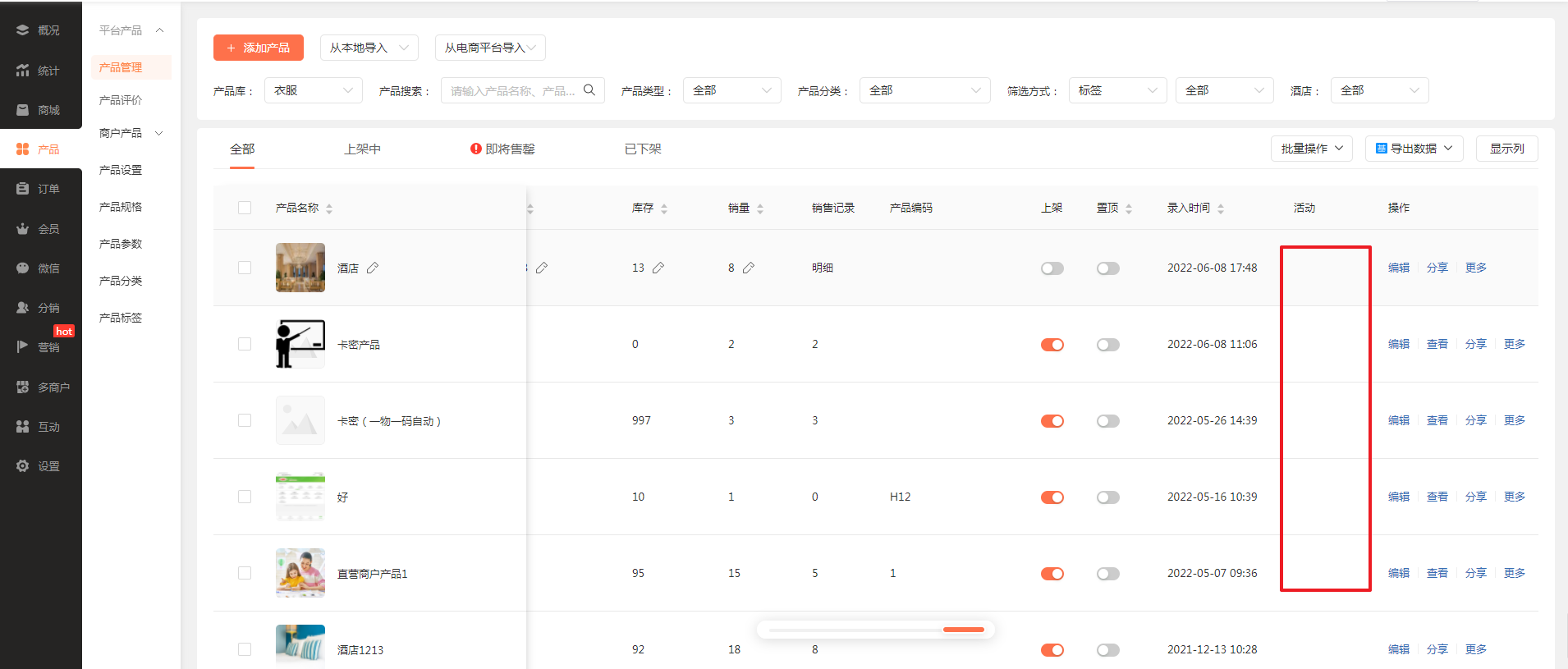Select the checkbox for 好 product row
Image resolution: width=1568 pixels, height=669 pixels.
245,497
